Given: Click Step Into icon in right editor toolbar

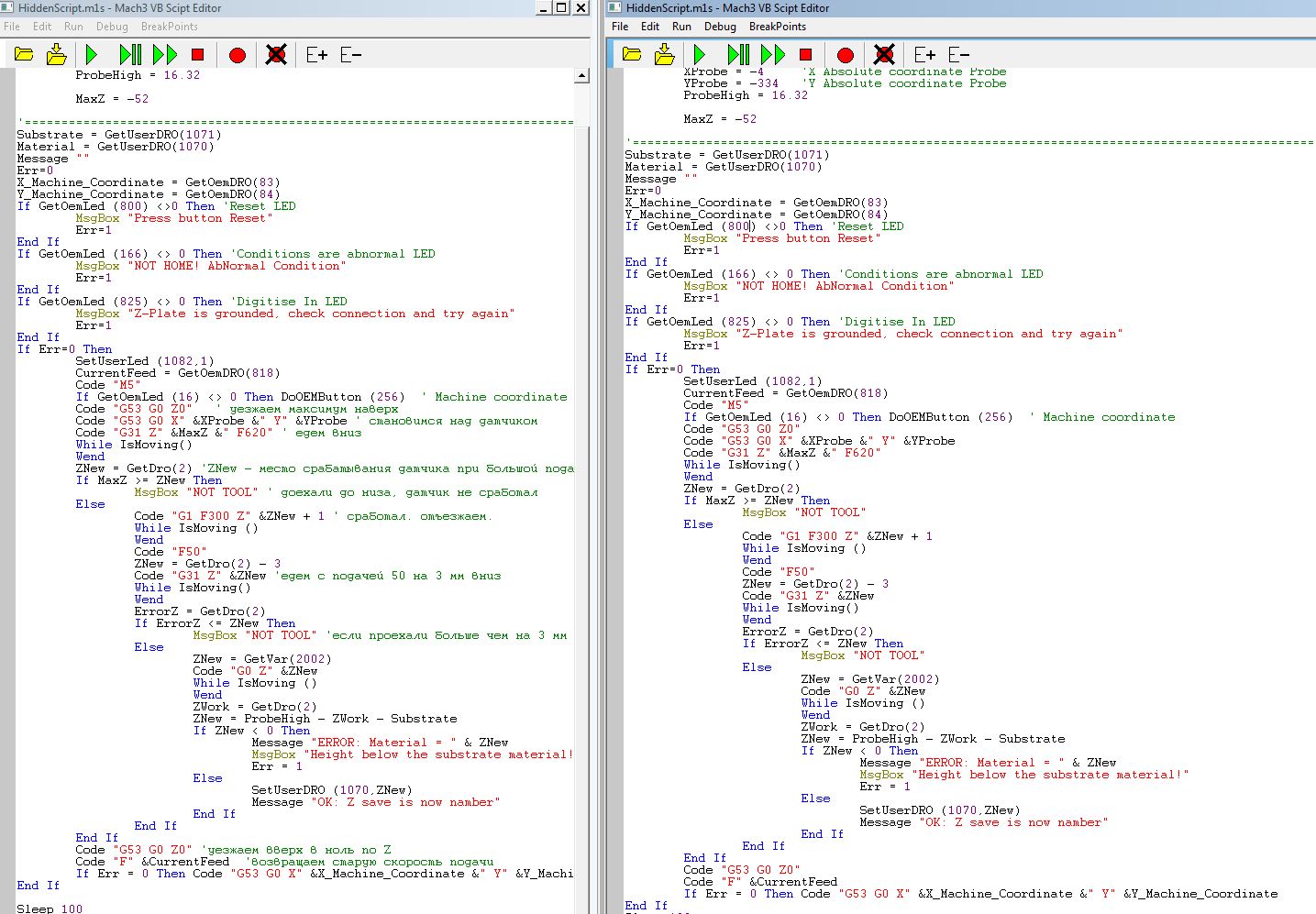Looking at the screenshot, I should pyautogui.click(x=737, y=55).
